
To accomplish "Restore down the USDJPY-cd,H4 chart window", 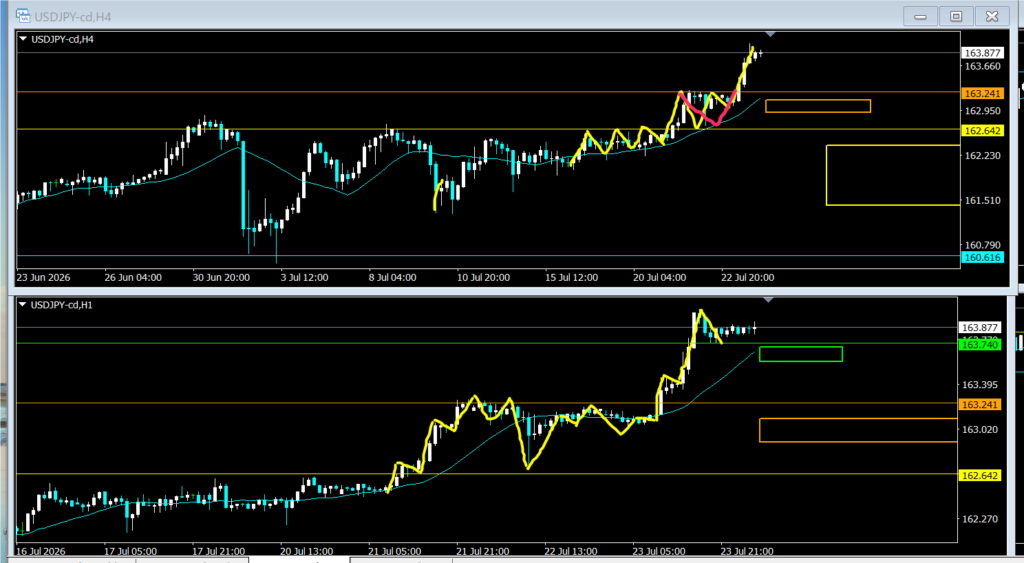I will 956,16.
